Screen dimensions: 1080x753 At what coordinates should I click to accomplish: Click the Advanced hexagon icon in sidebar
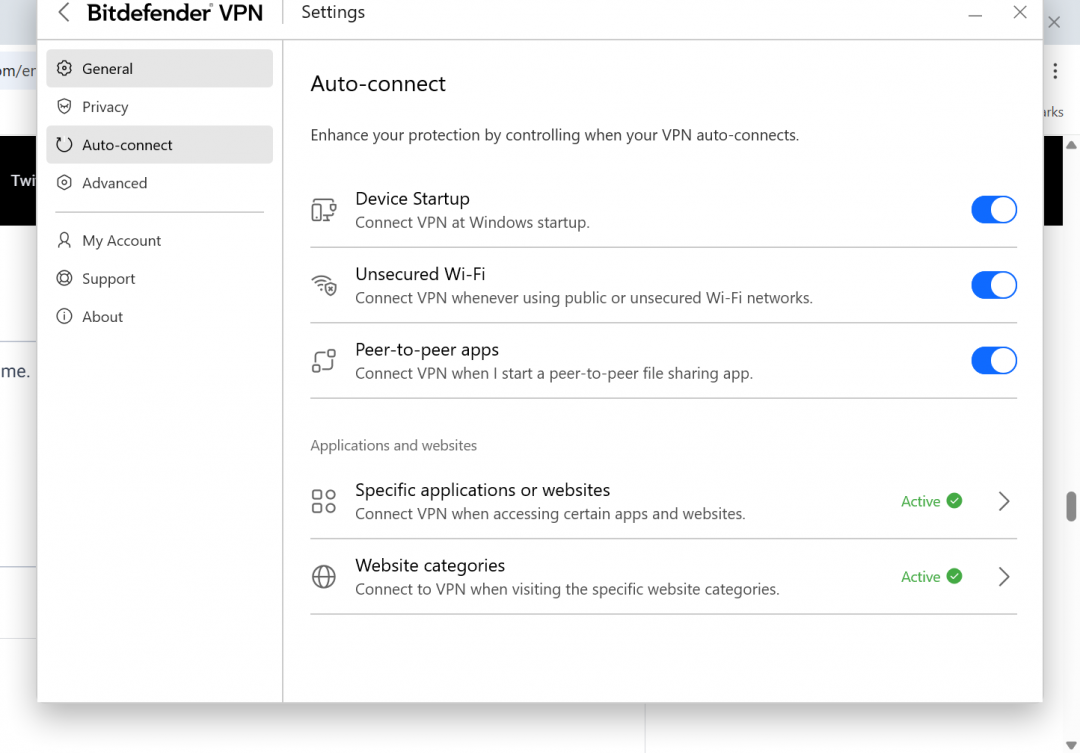click(x=64, y=183)
